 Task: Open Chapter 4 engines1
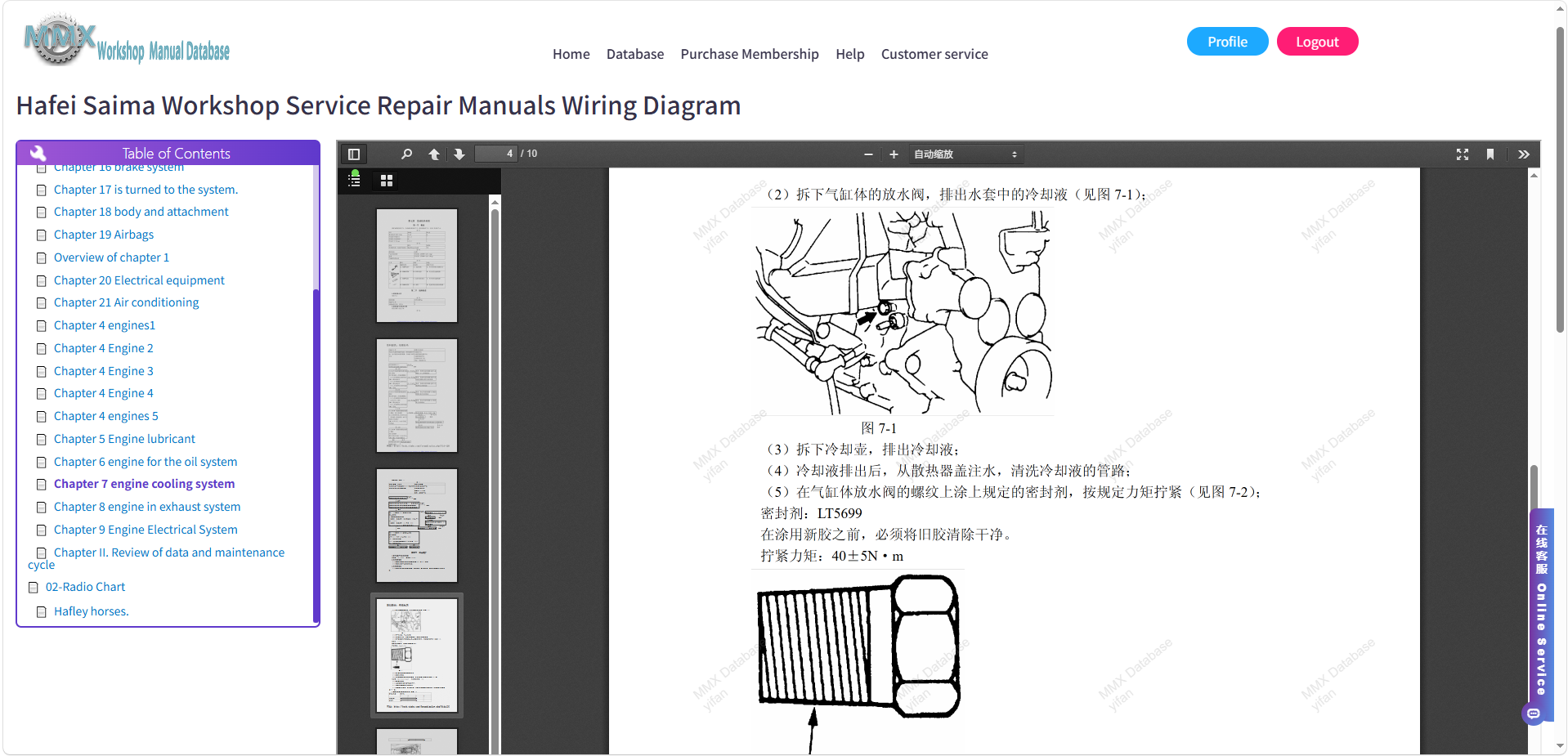click(105, 325)
